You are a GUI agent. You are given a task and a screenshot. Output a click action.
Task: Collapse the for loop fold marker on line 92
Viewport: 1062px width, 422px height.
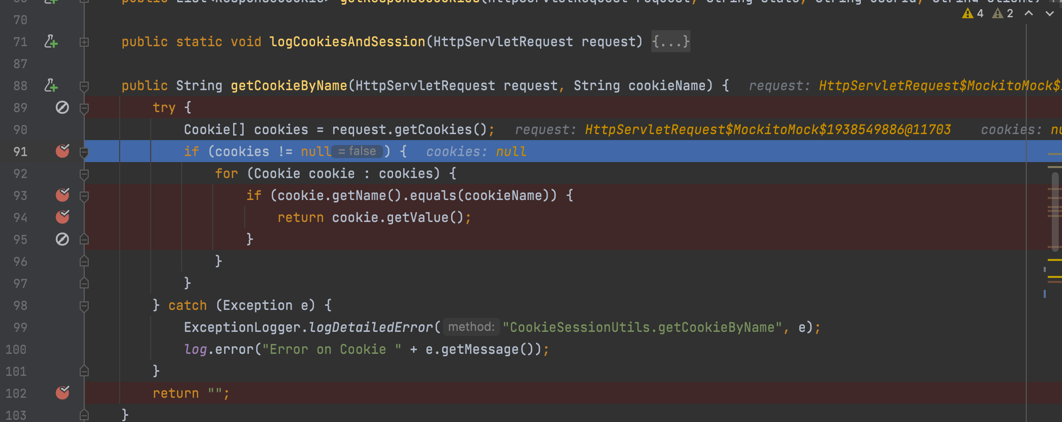(x=84, y=173)
